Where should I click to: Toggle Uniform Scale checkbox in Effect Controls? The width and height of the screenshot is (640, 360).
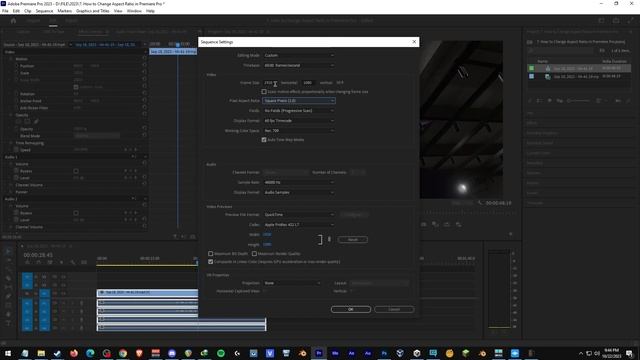pos(76,87)
